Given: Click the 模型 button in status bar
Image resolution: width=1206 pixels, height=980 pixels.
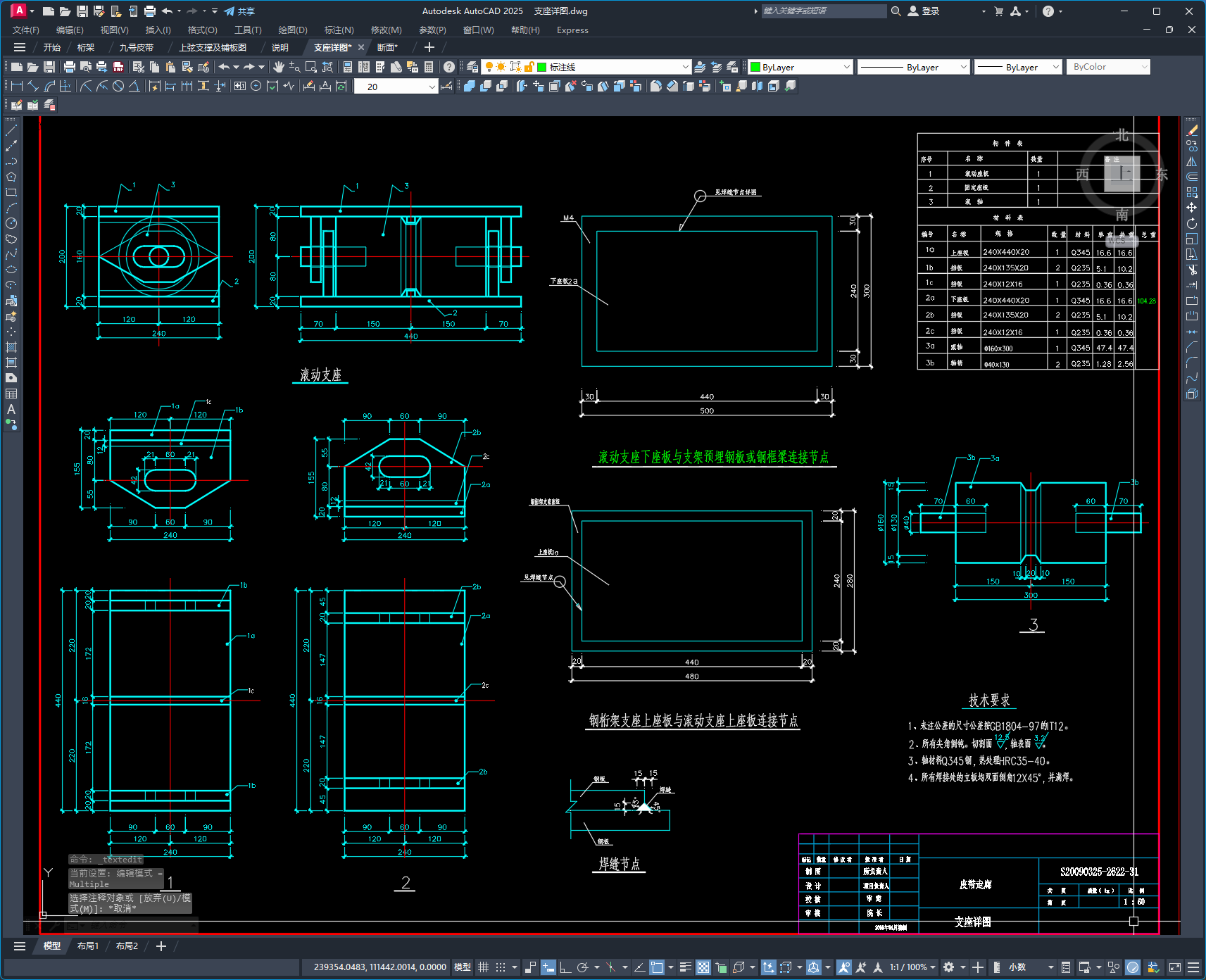Looking at the screenshot, I should pos(462,967).
